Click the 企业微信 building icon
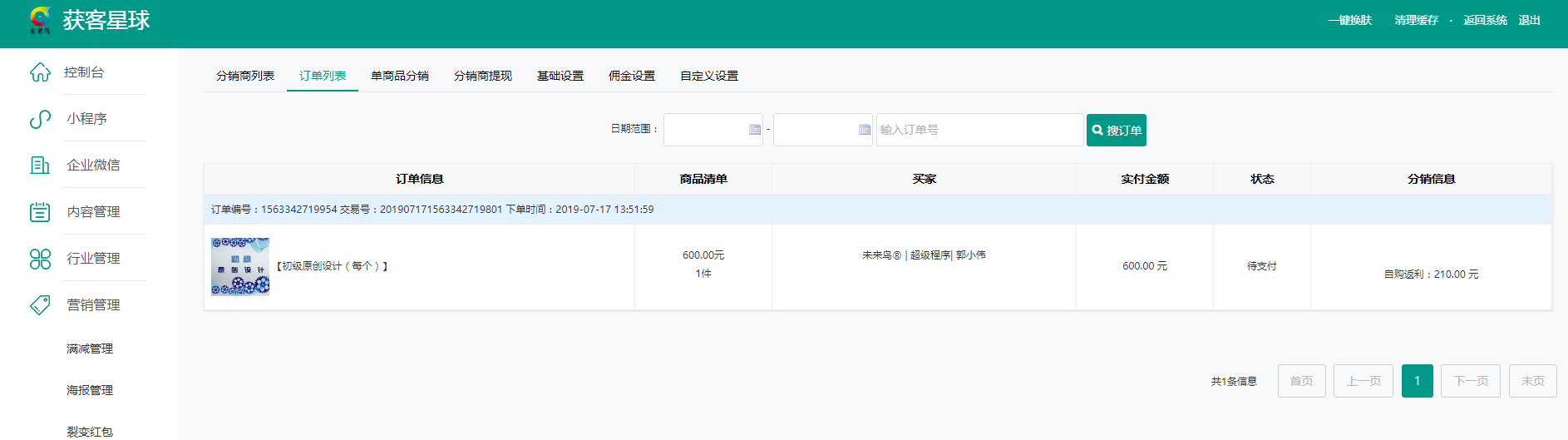The width and height of the screenshot is (1568, 440). point(40,166)
